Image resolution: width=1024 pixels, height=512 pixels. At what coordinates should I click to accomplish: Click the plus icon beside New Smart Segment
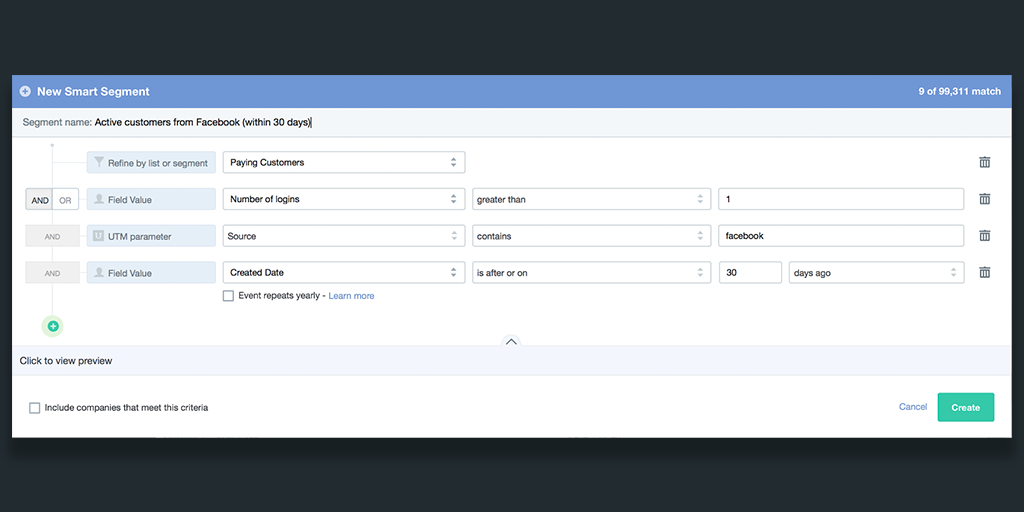[25, 91]
